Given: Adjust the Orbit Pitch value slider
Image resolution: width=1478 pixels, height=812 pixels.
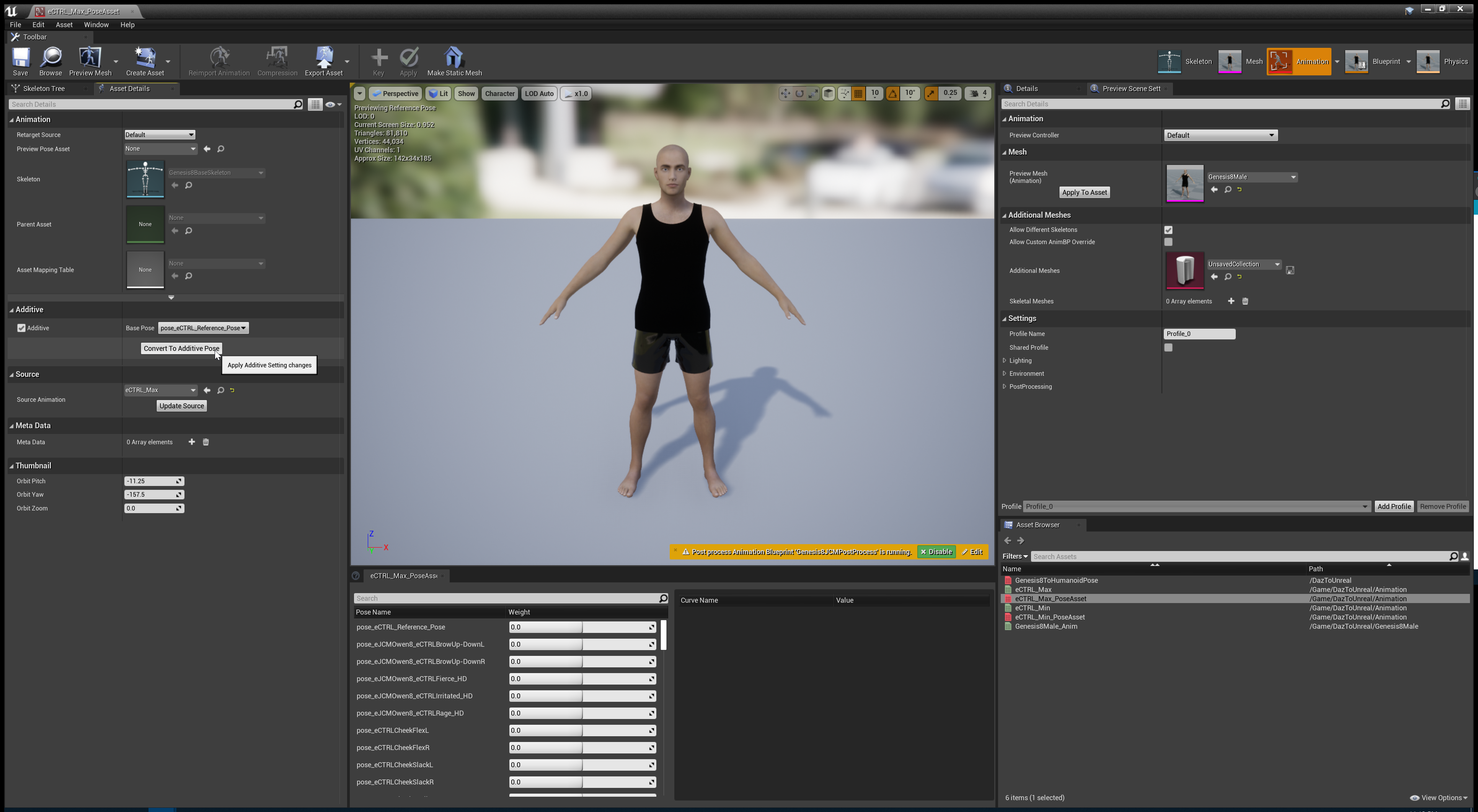Looking at the screenshot, I should pos(154,481).
